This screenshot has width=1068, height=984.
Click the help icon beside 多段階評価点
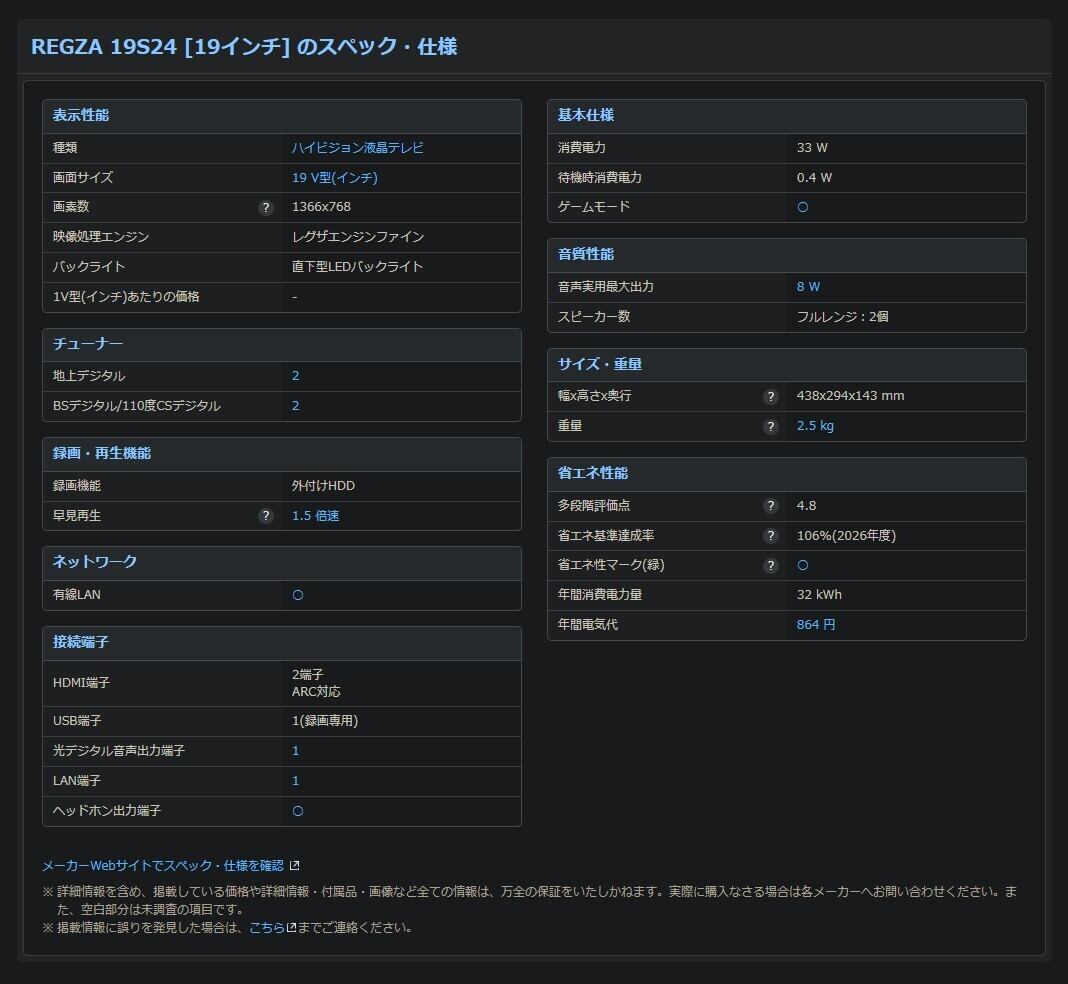coord(770,506)
